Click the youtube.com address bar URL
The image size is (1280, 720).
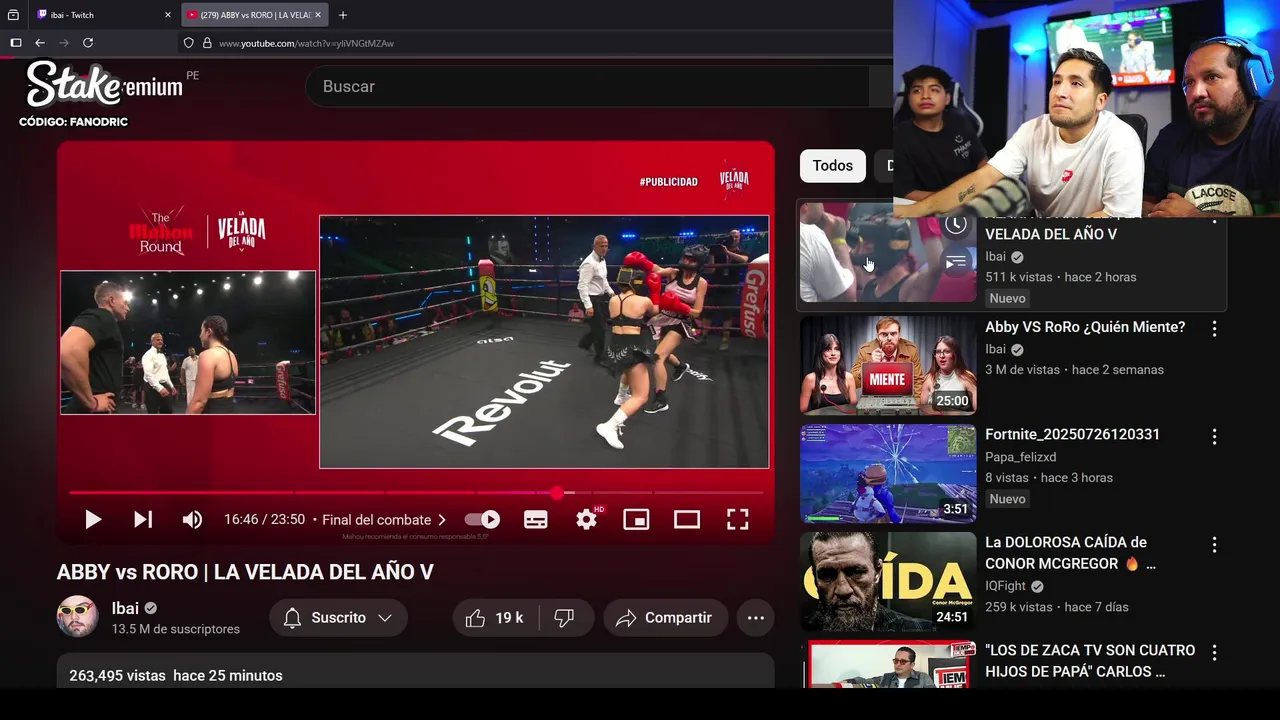tap(306, 43)
